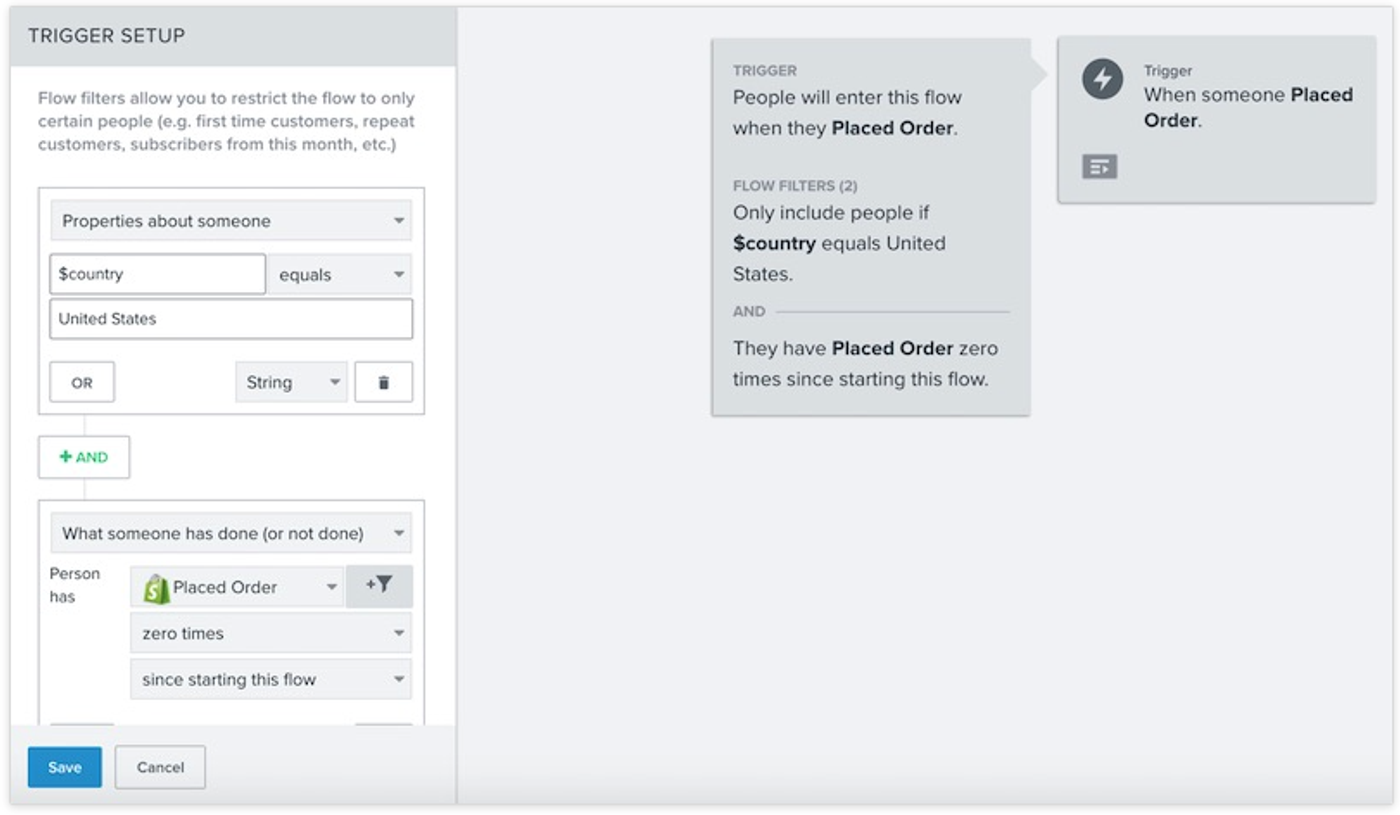Open the 'equals' operator dropdown
The image size is (1400, 815).
click(x=340, y=274)
